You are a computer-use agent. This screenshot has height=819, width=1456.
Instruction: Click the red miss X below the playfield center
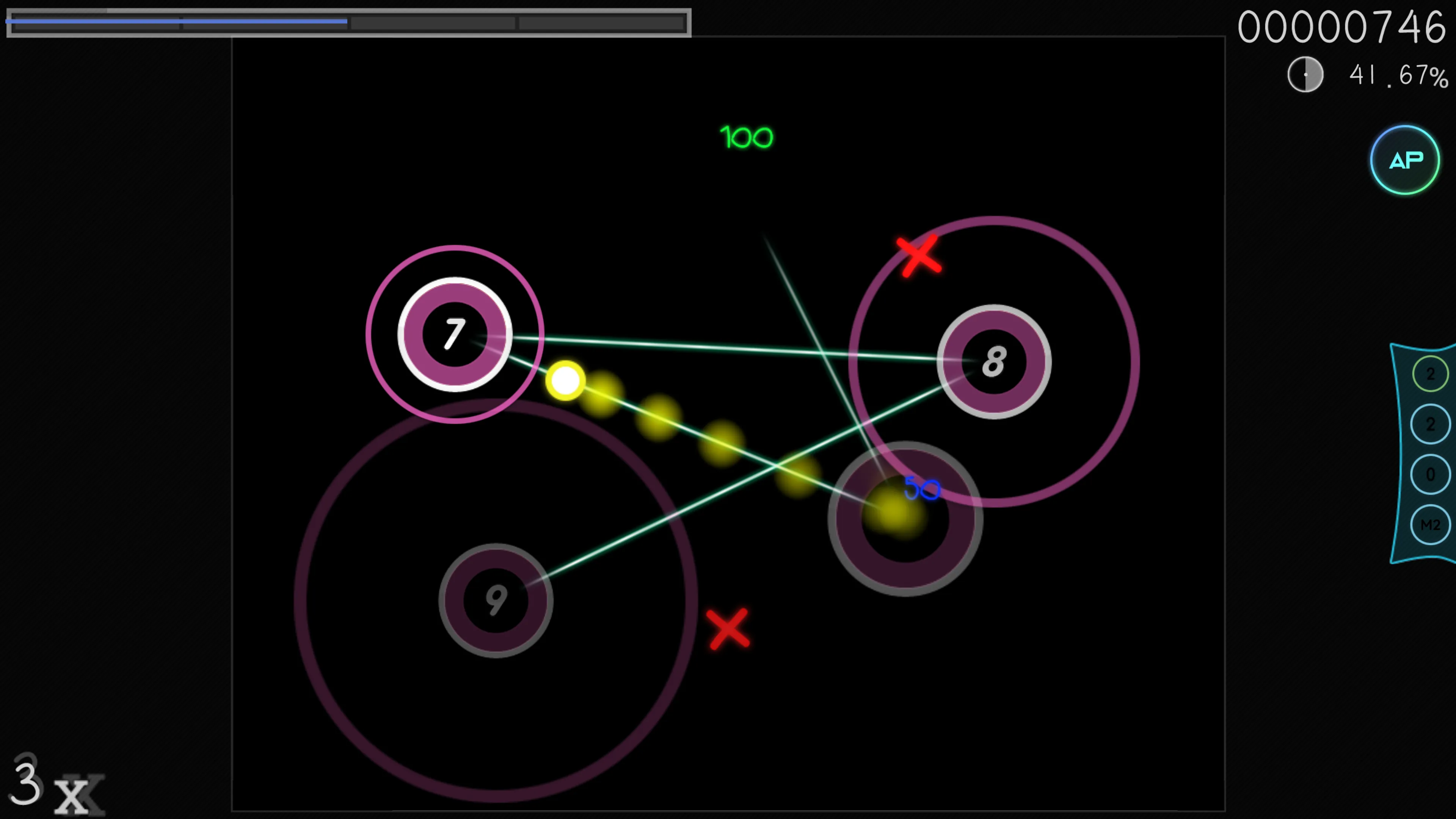pos(728,629)
